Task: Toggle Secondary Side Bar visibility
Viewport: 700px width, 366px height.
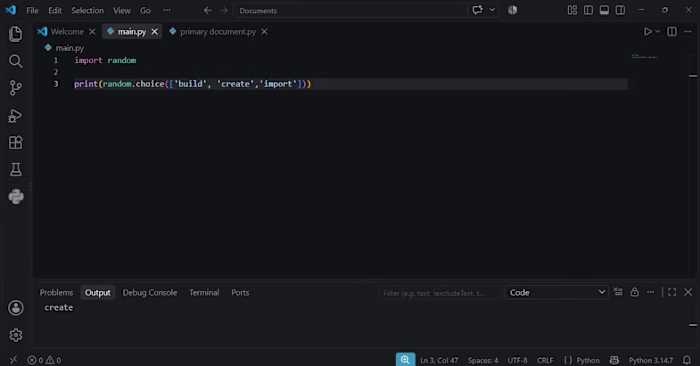Action: coord(621,10)
